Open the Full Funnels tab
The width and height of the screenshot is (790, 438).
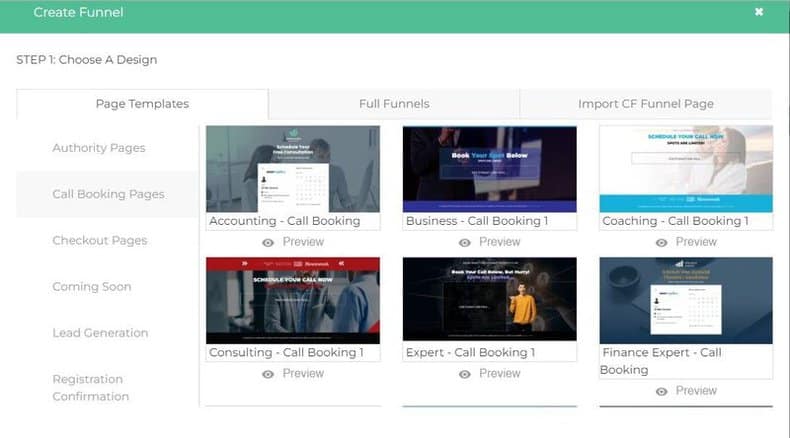[394, 104]
